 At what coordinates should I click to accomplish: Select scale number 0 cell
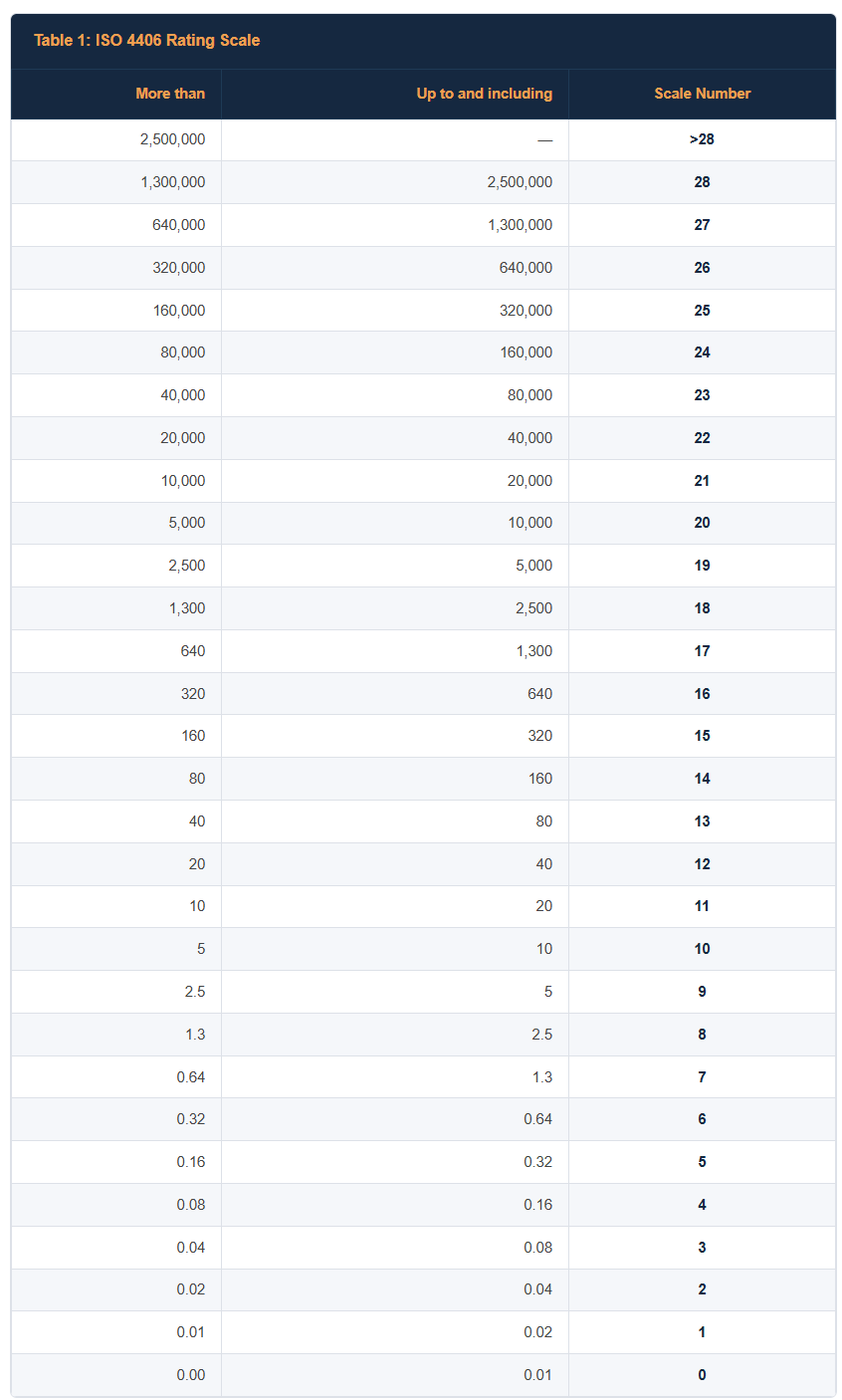[x=702, y=1375]
